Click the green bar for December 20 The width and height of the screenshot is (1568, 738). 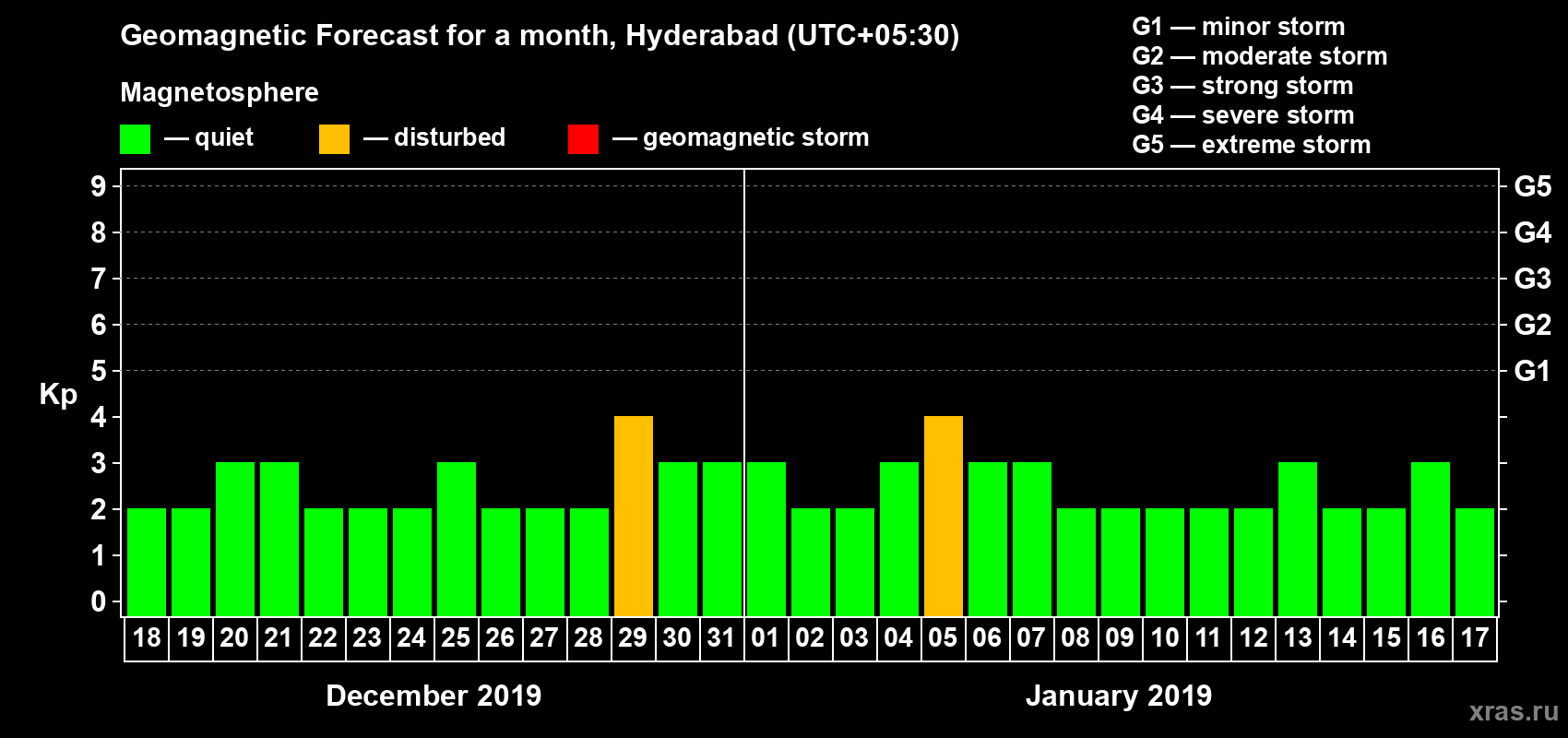pos(235,539)
